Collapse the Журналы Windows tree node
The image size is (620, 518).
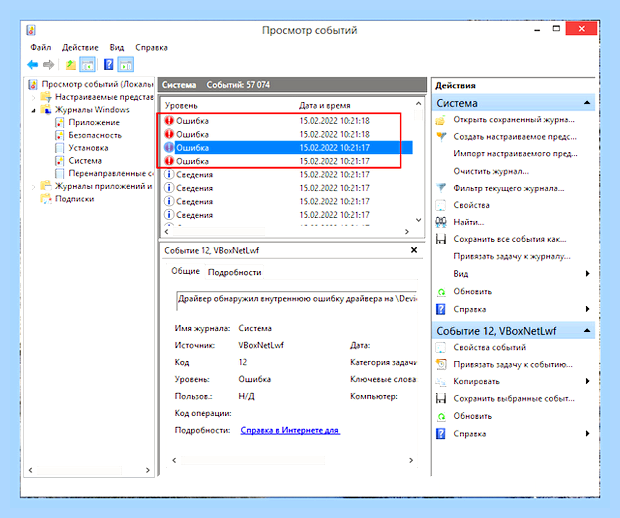[x=33, y=110]
